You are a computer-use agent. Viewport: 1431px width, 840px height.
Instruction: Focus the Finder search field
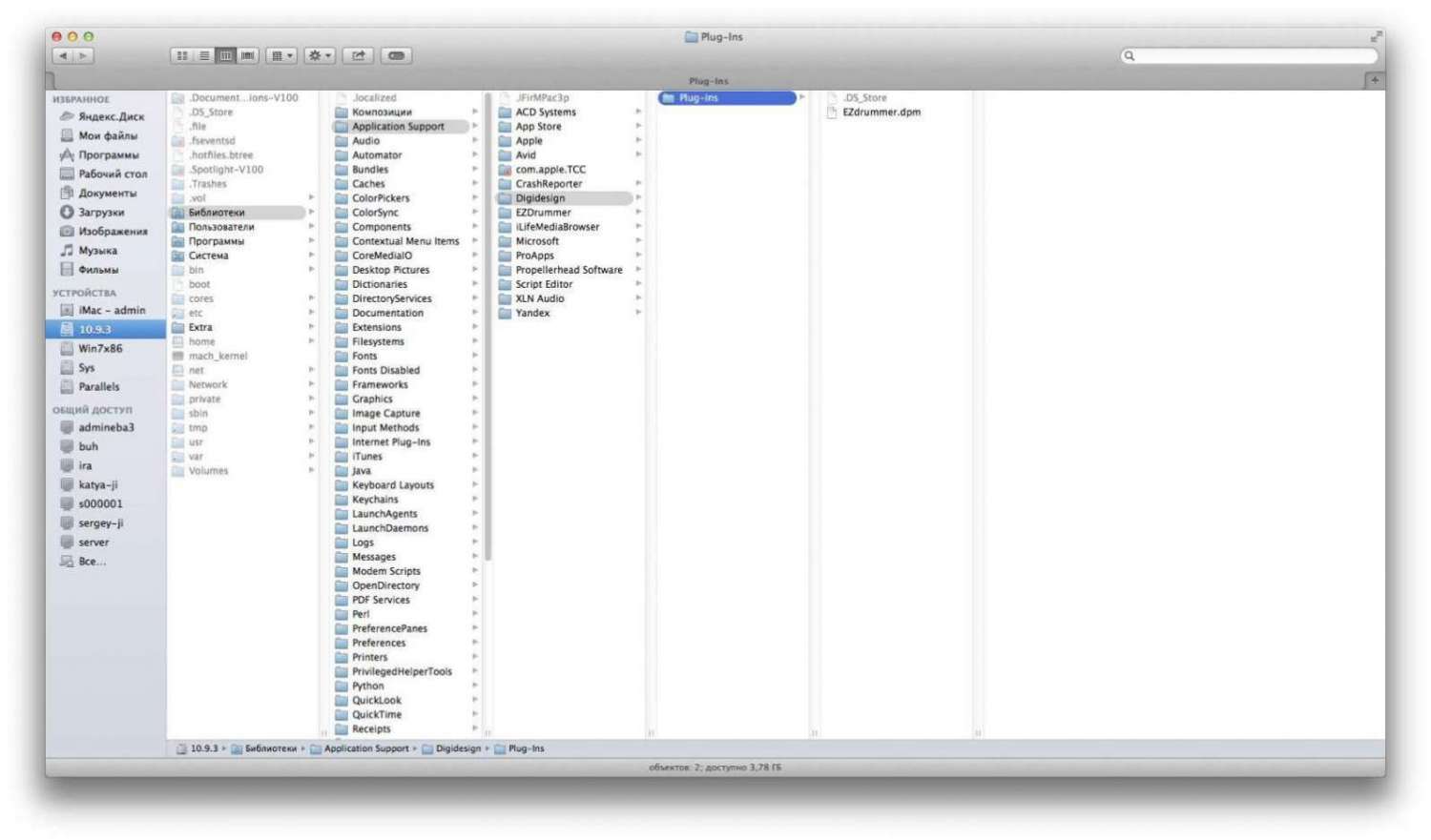click(x=1249, y=56)
